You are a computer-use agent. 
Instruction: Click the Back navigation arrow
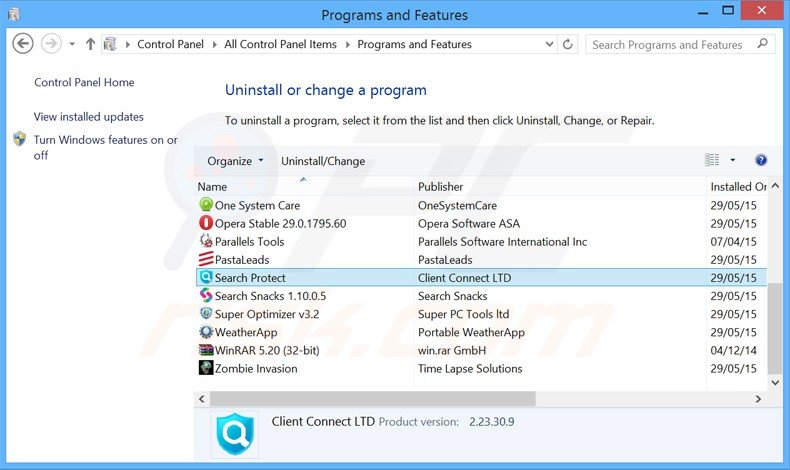click(23, 44)
